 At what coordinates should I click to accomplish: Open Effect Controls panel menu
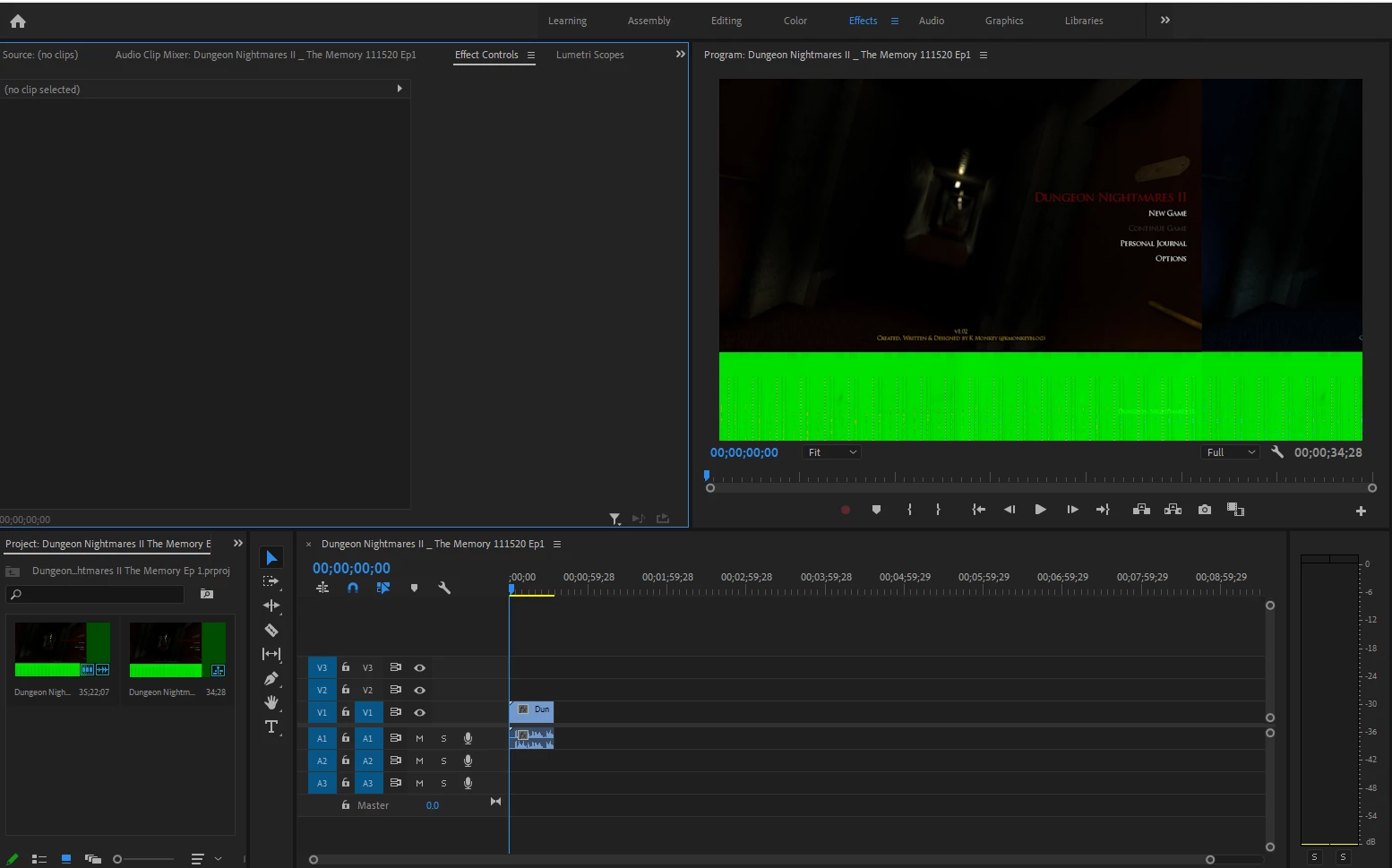530,56
